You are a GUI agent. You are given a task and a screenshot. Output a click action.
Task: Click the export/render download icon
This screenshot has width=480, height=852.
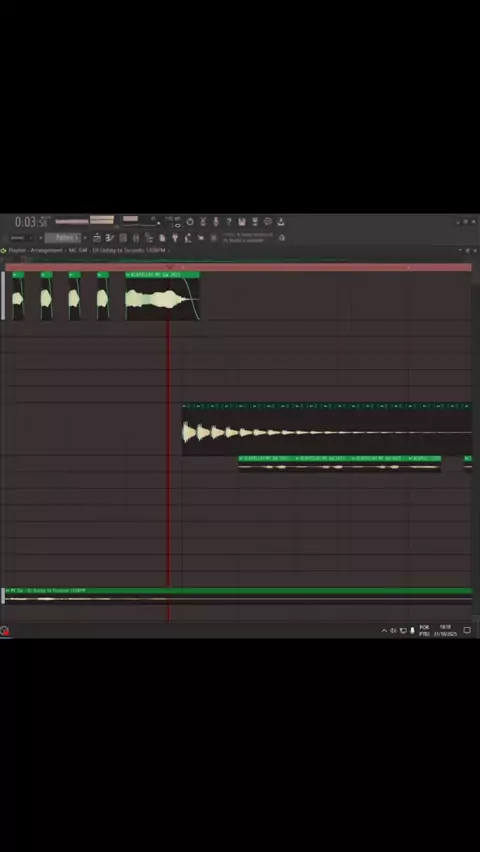[281, 222]
